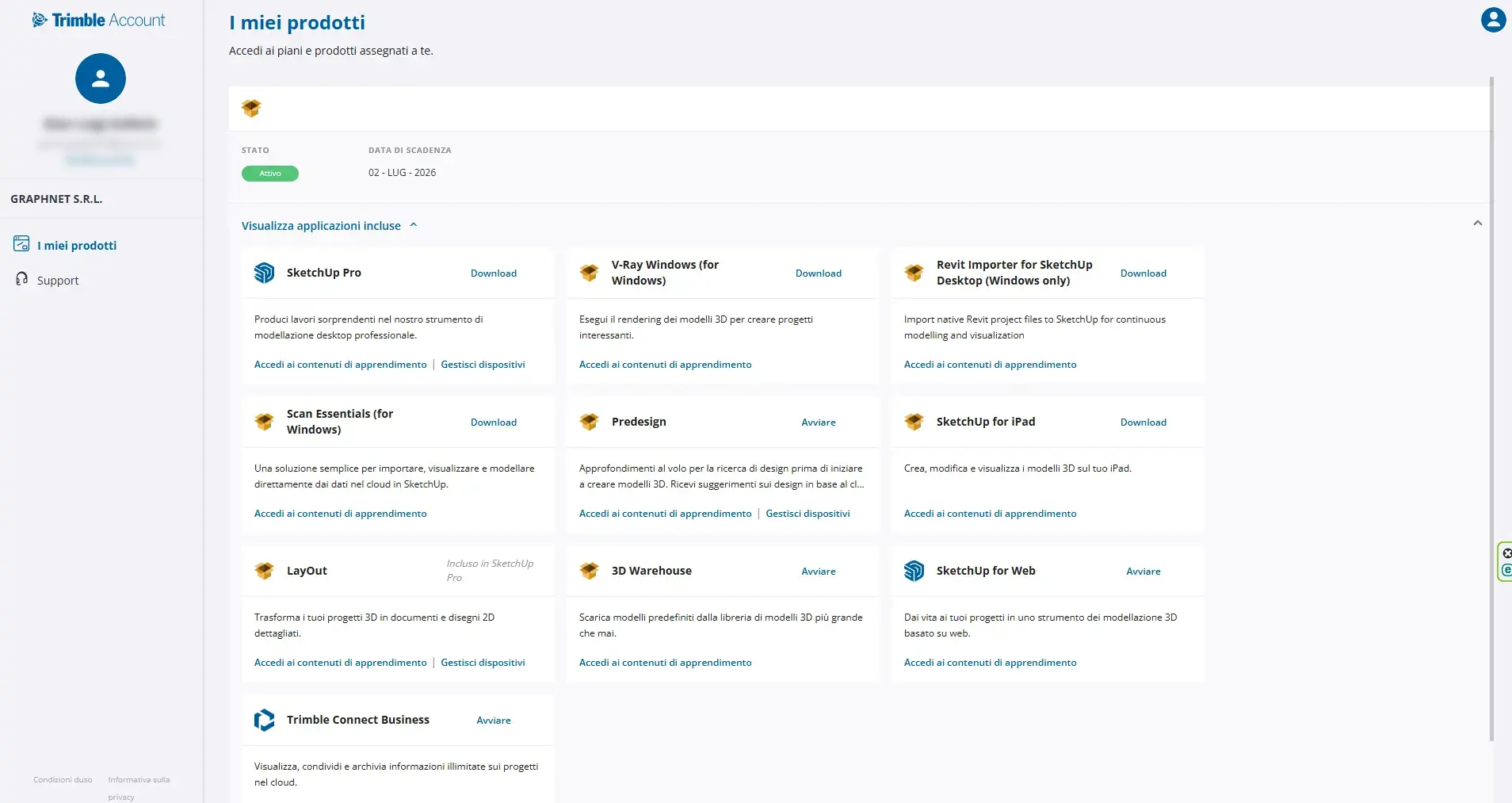Click the Trimble Connect Business icon
The width and height of the screenshot is (1512, 803).
264,720
